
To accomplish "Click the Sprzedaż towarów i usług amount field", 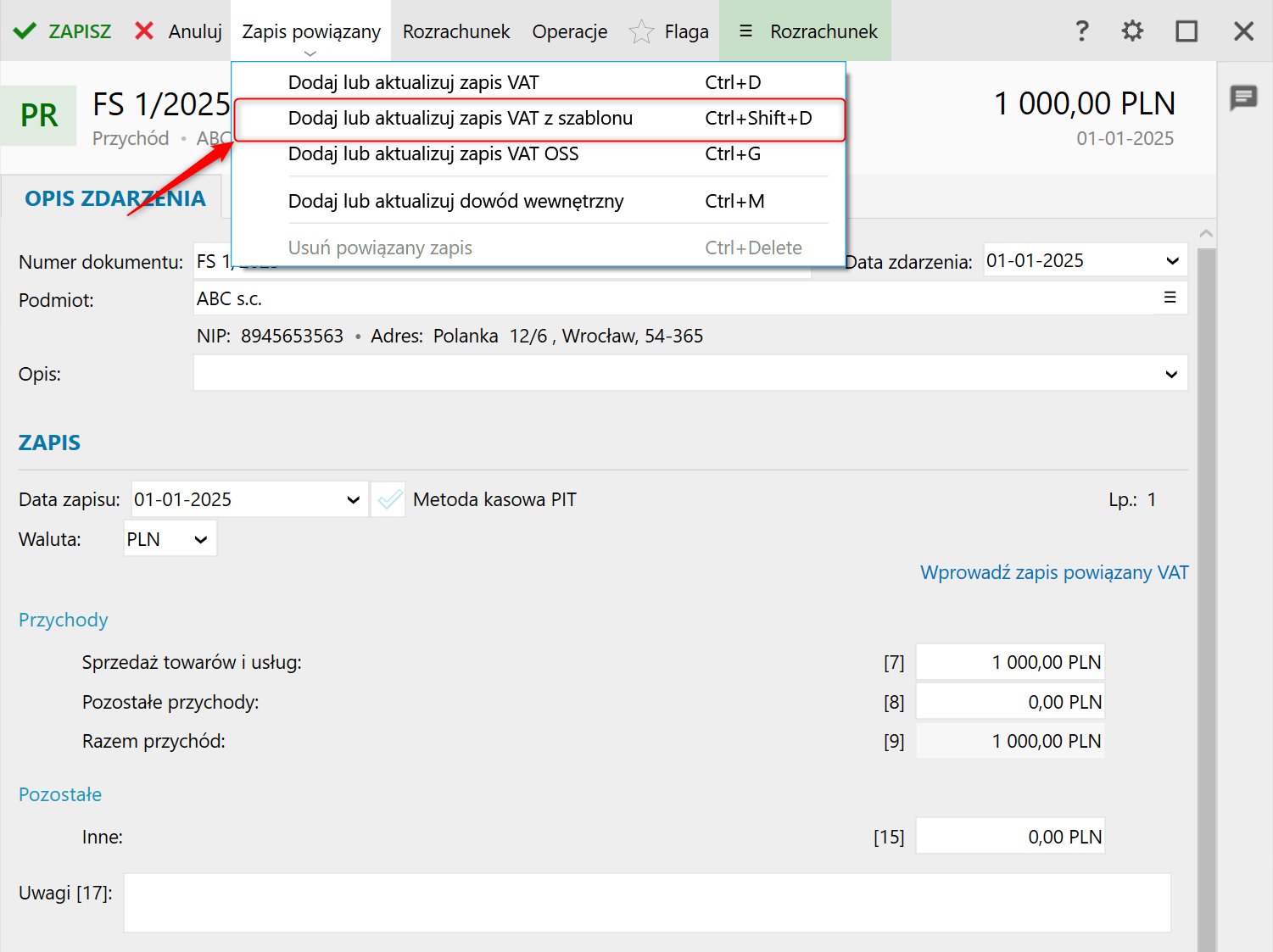I will (x=1010, y=662).
